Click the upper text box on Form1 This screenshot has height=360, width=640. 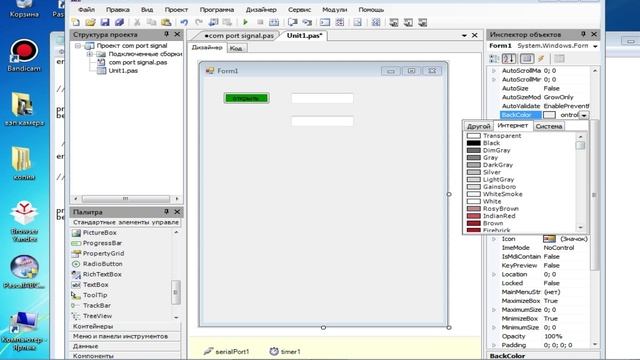tap(322, 98)
